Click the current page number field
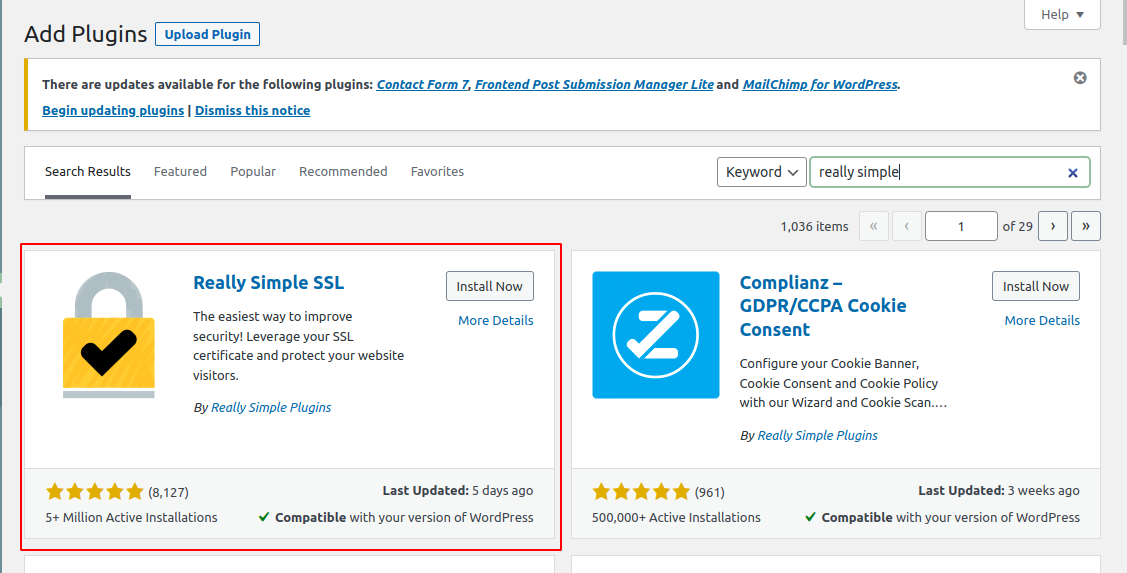 (x=961, y=226)
